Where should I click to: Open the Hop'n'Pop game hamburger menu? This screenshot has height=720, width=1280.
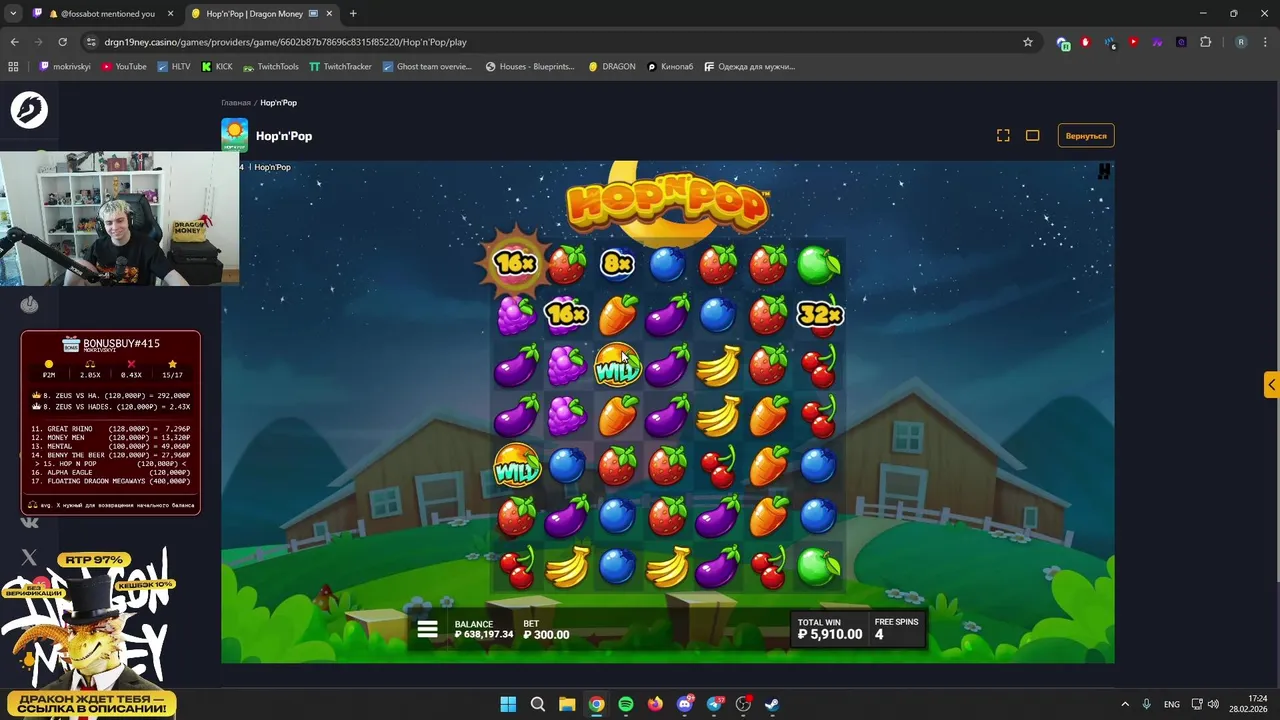(x=427, y=629)
